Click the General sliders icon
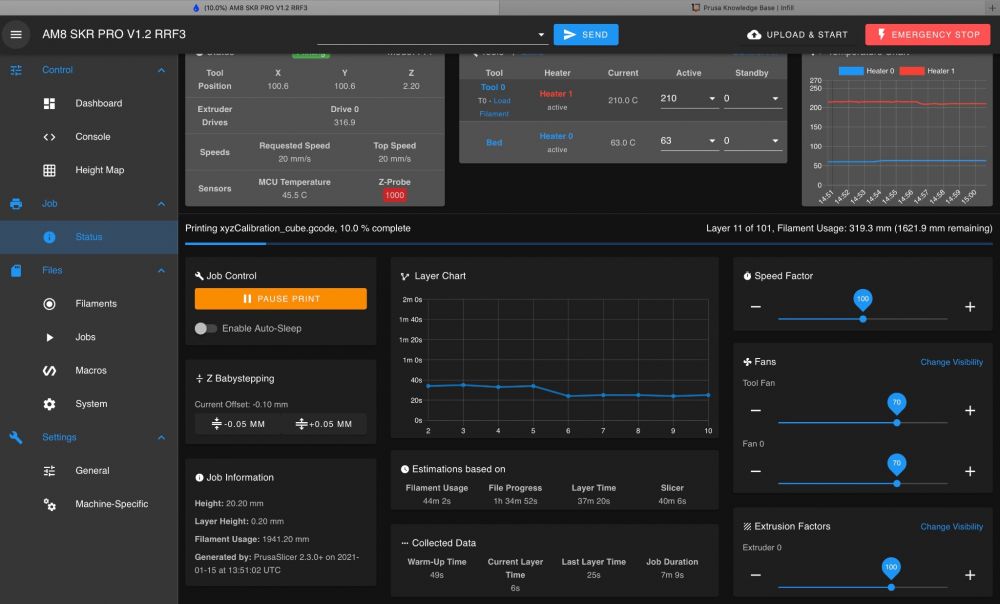Image resolution: width=1000 pixels, height=604 pixels. click(49, 471)
